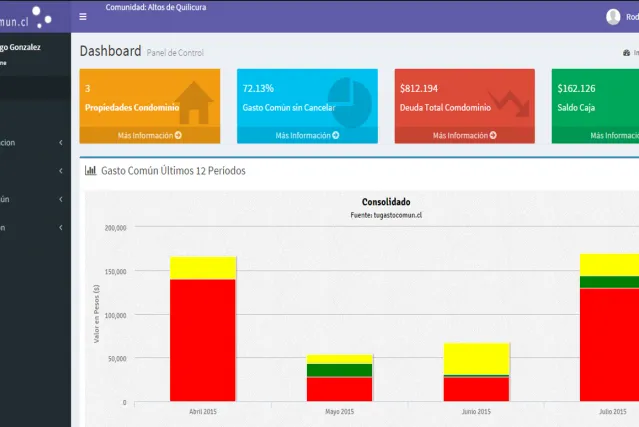The width and height of the screenshot is (639, 427).
Task: Expand the sidebar item ending in 'cion'
Action: (x=35, y=143)
